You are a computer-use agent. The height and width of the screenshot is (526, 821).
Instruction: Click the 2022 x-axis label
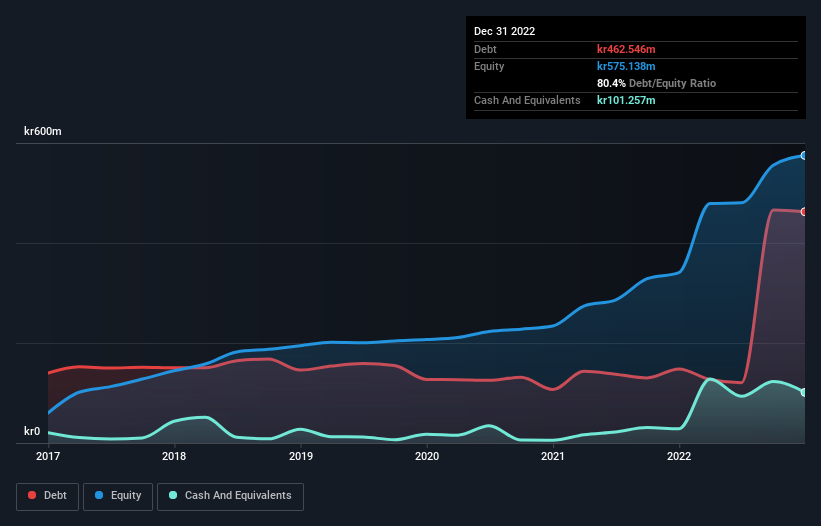pos(679,456)
